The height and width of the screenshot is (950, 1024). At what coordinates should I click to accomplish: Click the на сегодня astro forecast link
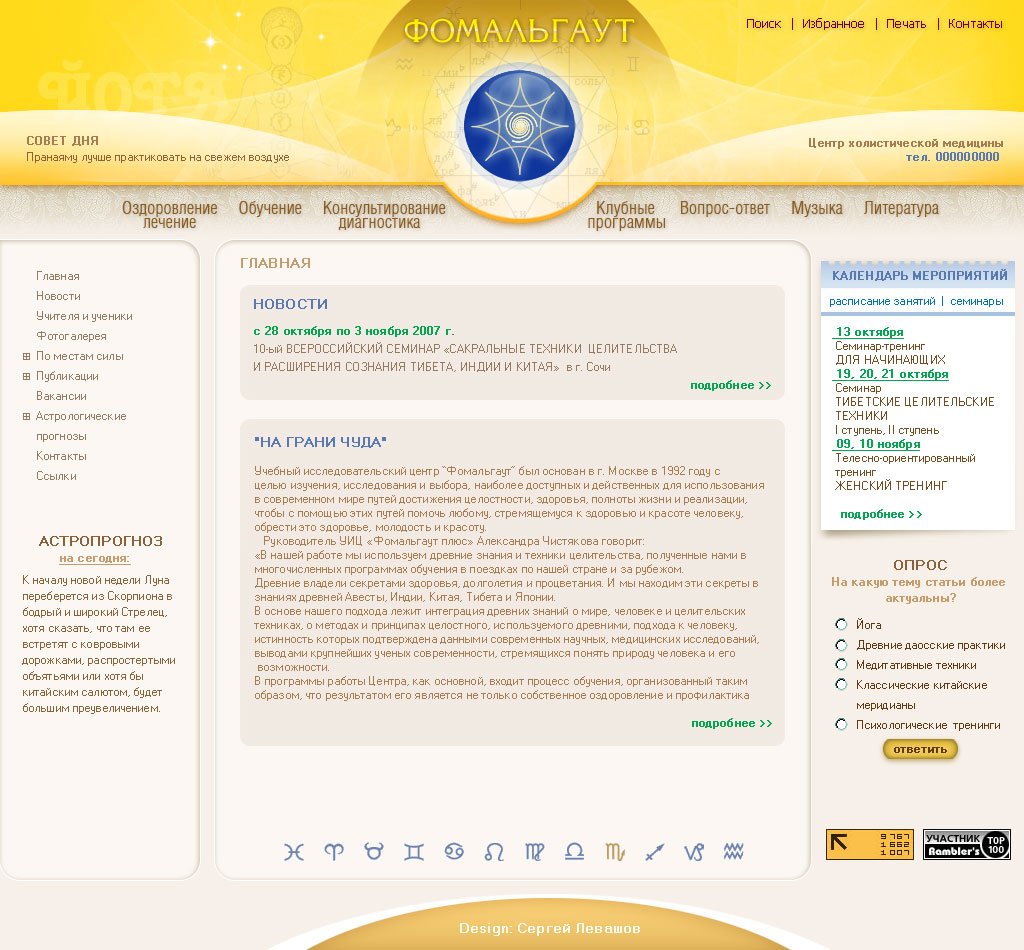(95, 558)
